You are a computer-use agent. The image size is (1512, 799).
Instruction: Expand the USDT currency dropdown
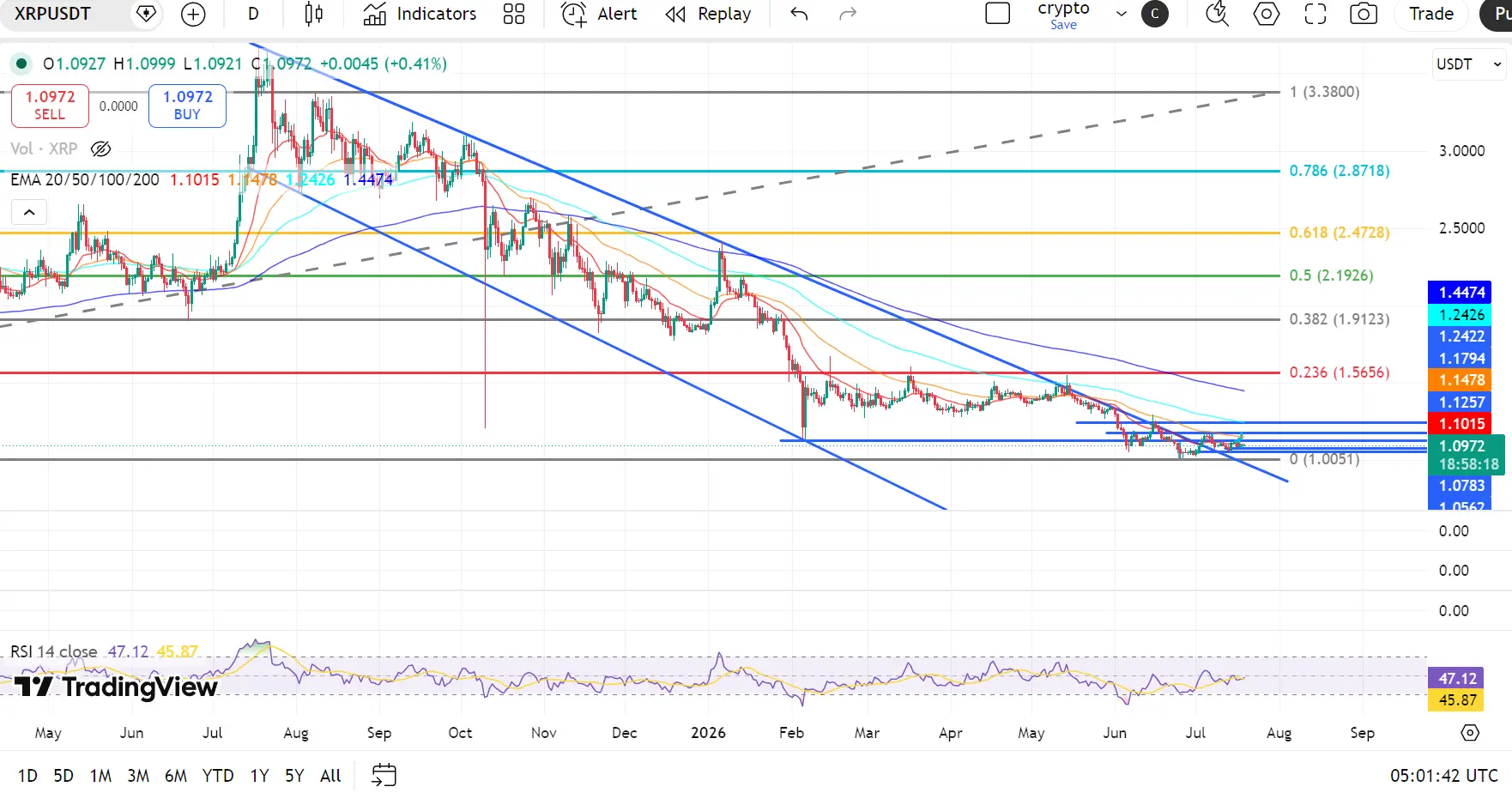pyautogui.click(x=1468, y=64)
